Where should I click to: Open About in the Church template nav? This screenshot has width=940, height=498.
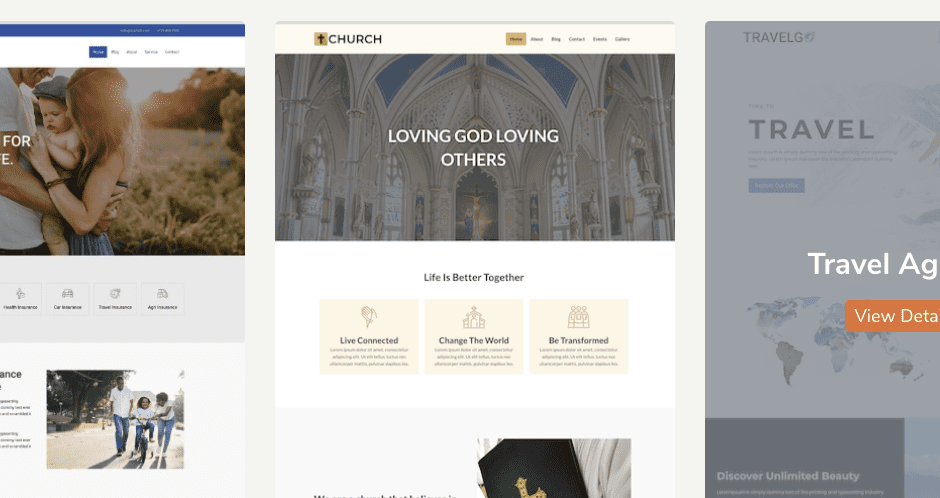point(537,39)
